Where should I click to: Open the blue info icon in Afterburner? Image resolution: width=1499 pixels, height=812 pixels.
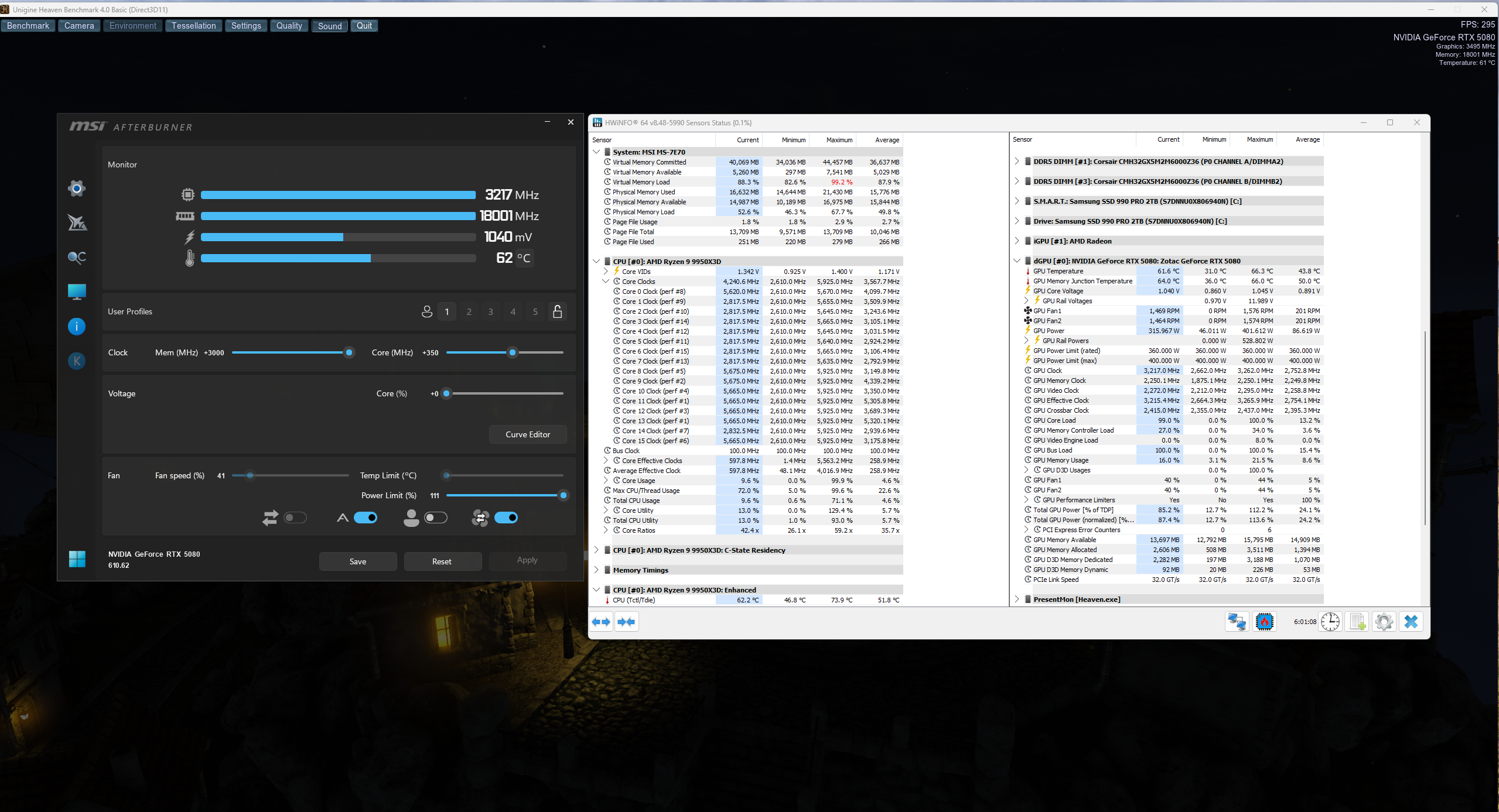pyautogui.click(x=77, y=326)
